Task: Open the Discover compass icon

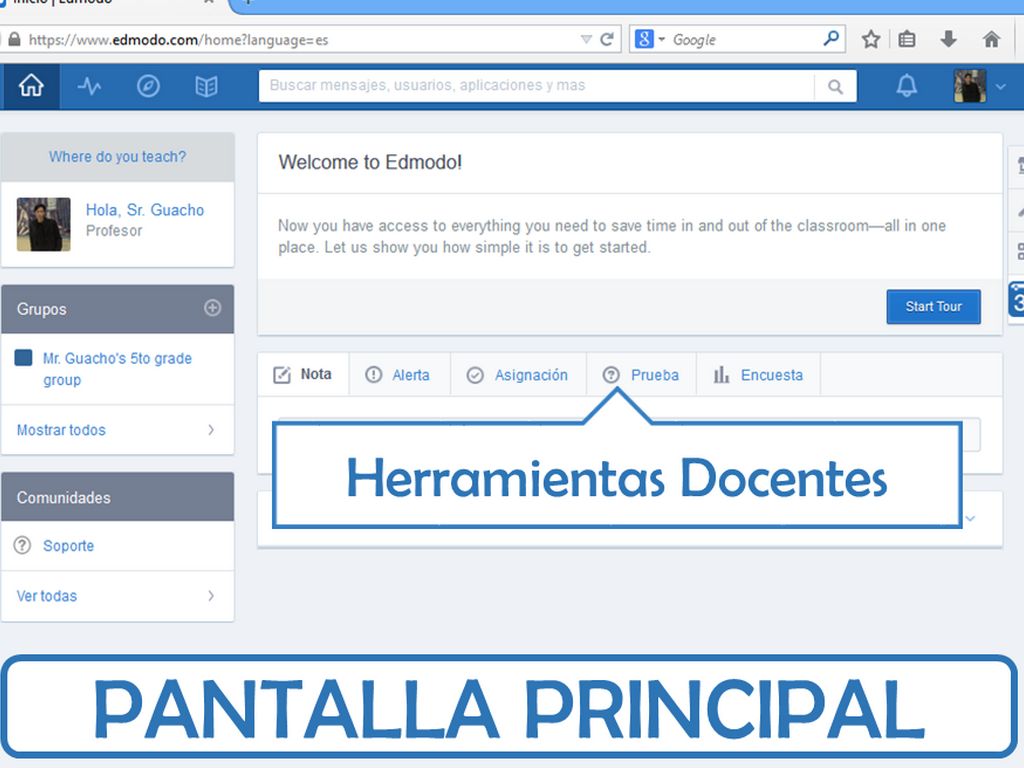Action: tap(148, 87)
